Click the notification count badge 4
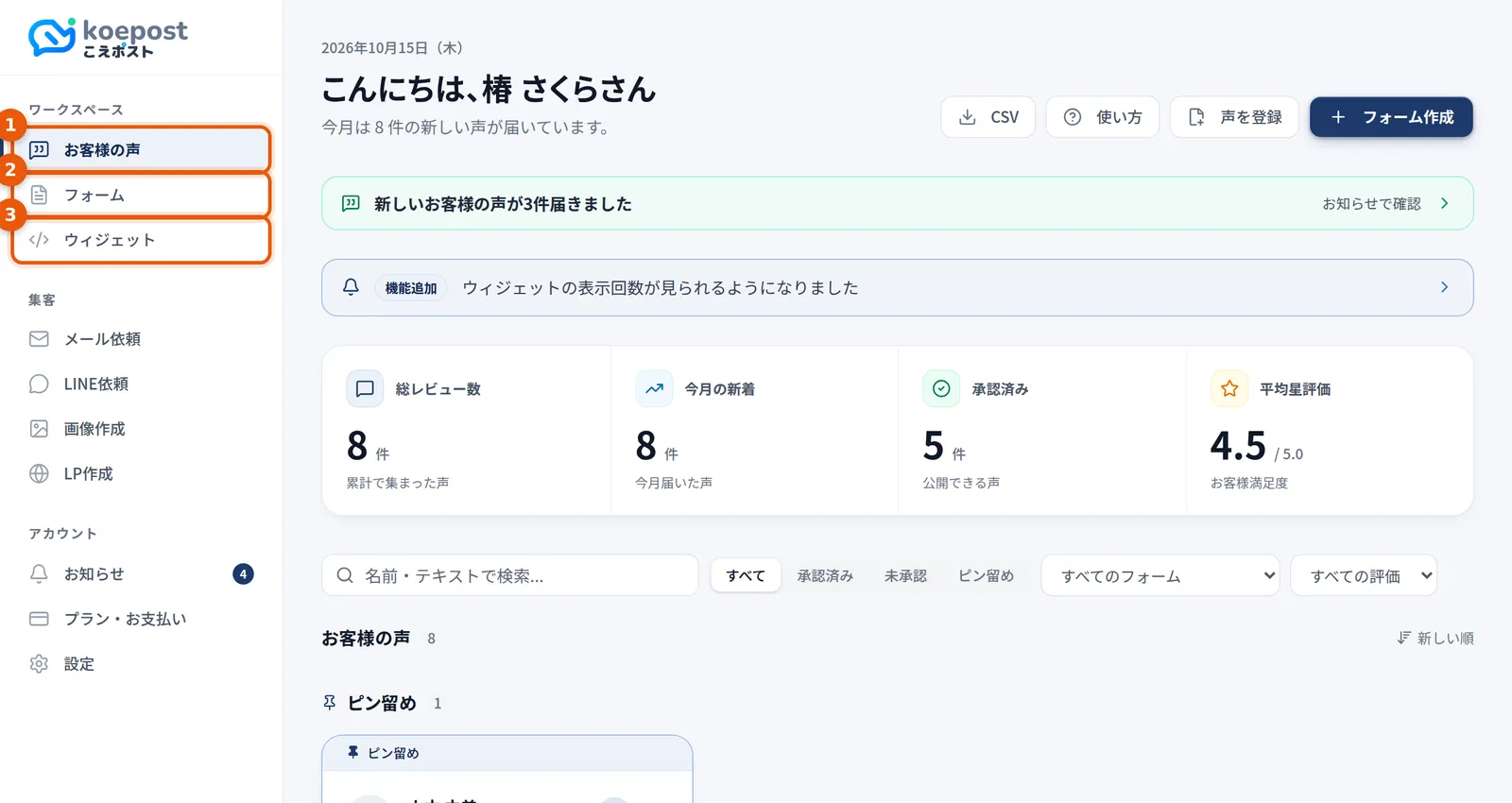The height and width of the screenshot is (803, 1512). point(243,573)
